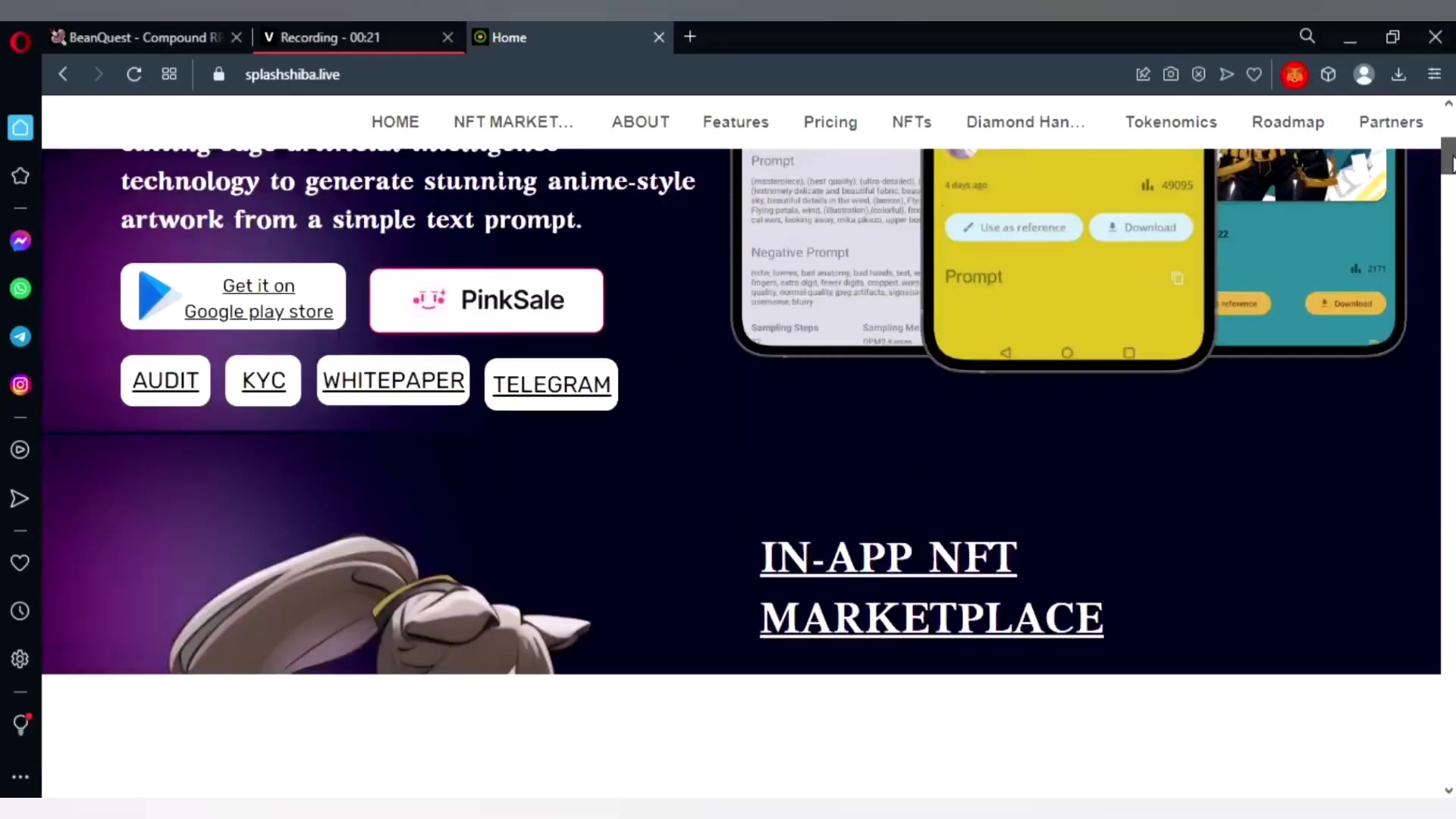Click the Snapshot camera icon in address bar

[1171, 74]
